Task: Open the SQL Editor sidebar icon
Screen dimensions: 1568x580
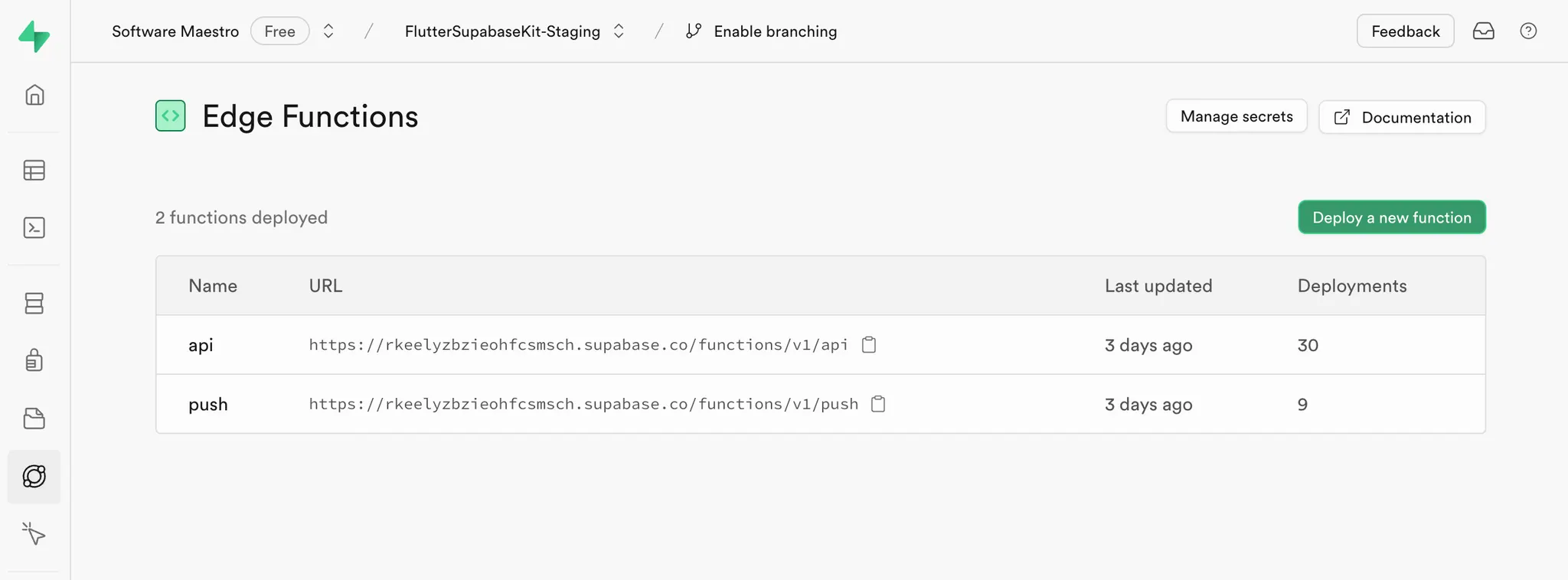Action: pos(34,228)
